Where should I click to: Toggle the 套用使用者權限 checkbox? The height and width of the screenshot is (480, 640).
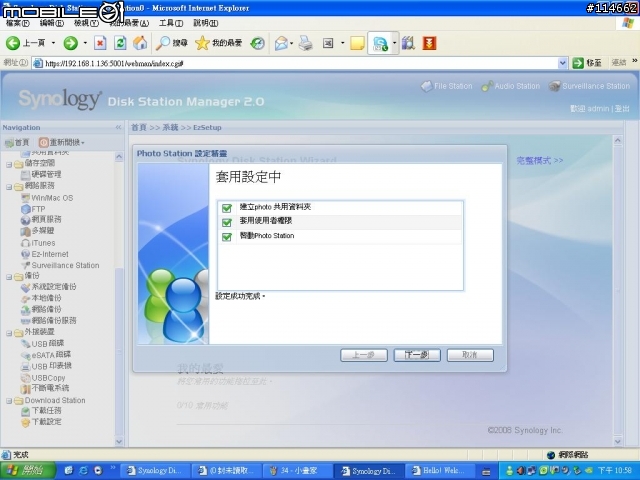(x=227, y=222)
